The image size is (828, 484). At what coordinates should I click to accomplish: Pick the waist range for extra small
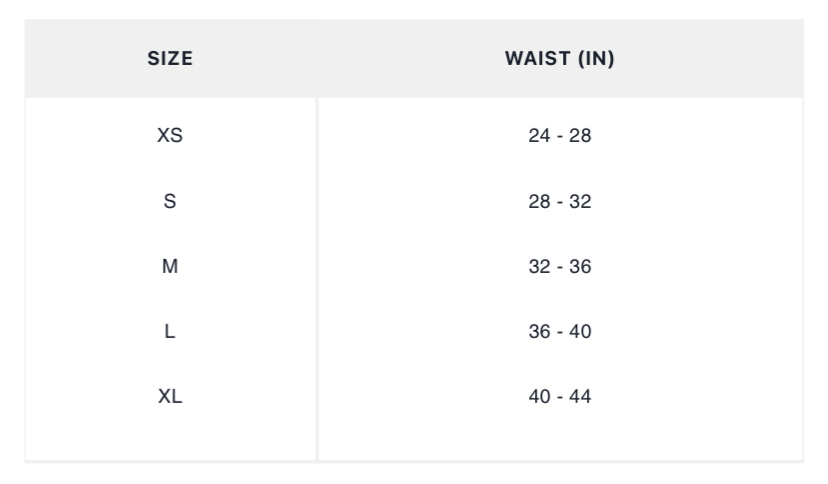tap(560, 136)
